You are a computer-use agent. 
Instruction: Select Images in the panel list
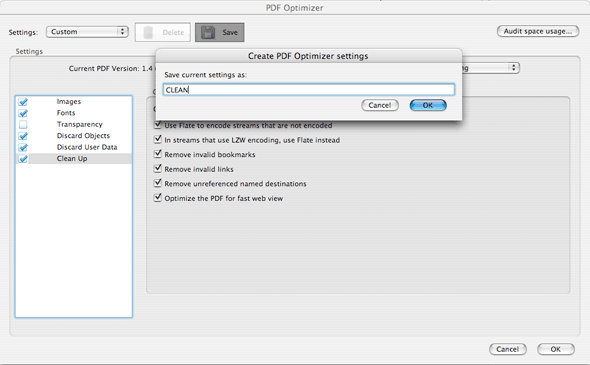click(69, 102)
